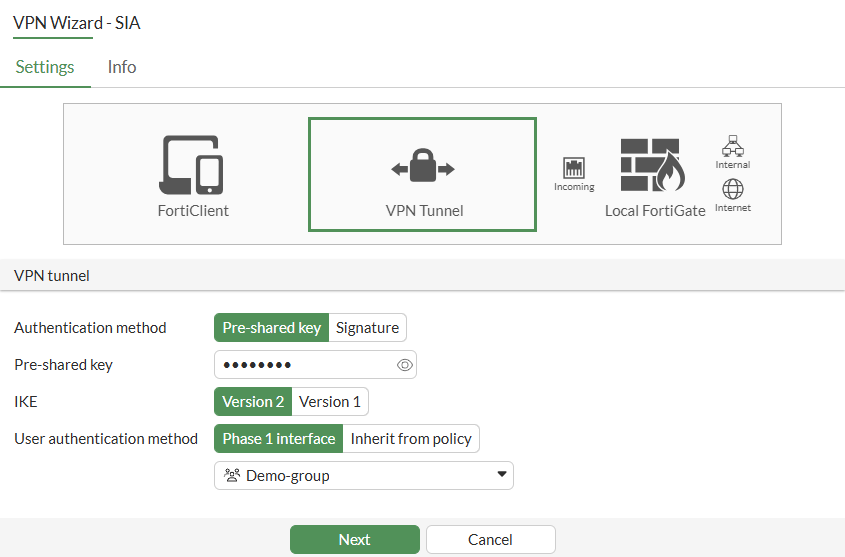
Task: Select the VPN Tunnel padlock icon
Action: 423,165
